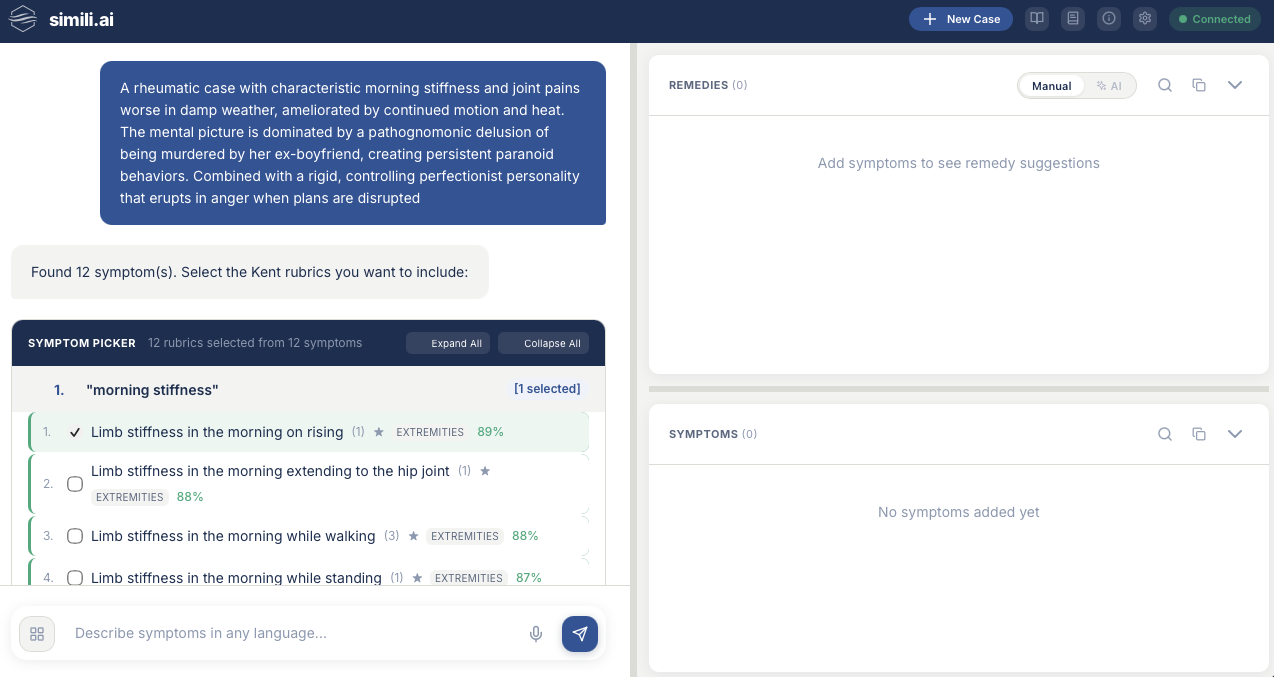Check 'Limb stiffness in the morning while walking'

pyautogui.click(x=74, y=536)
